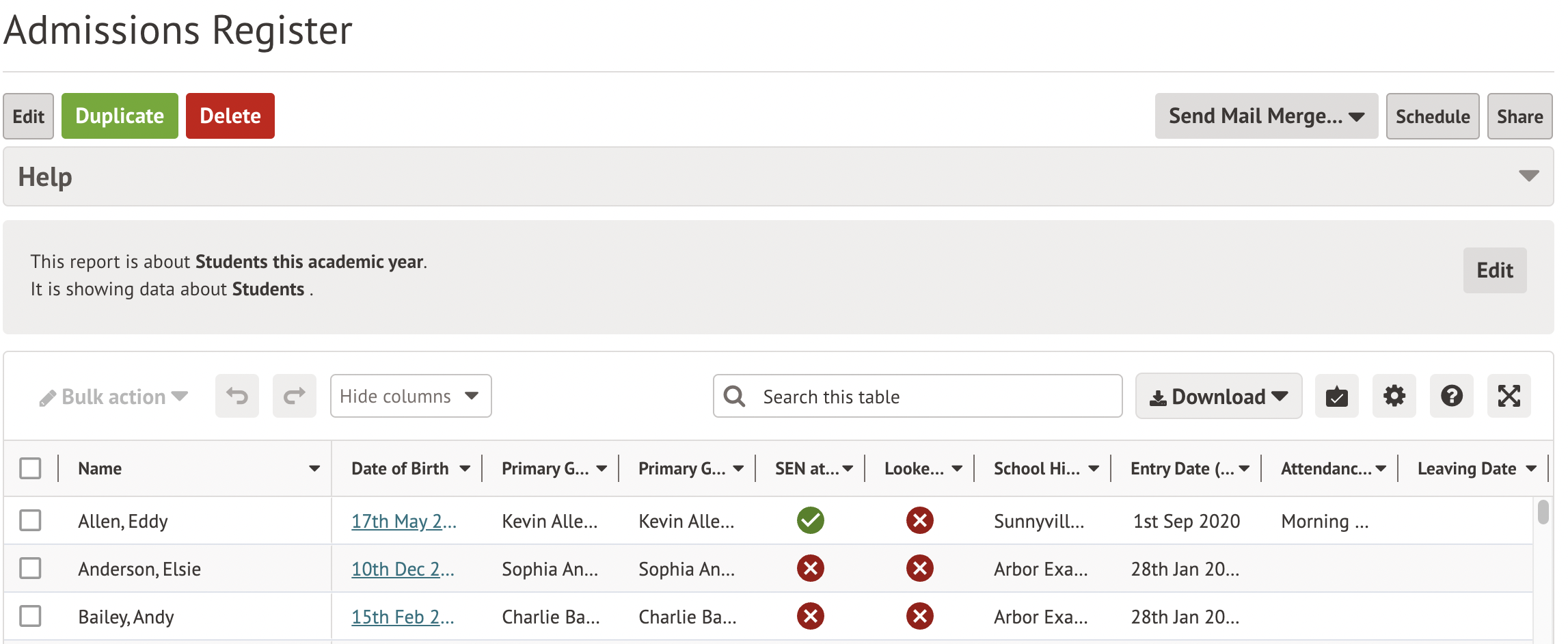Click the calendar checkmark icon

tap(1336, 396)
